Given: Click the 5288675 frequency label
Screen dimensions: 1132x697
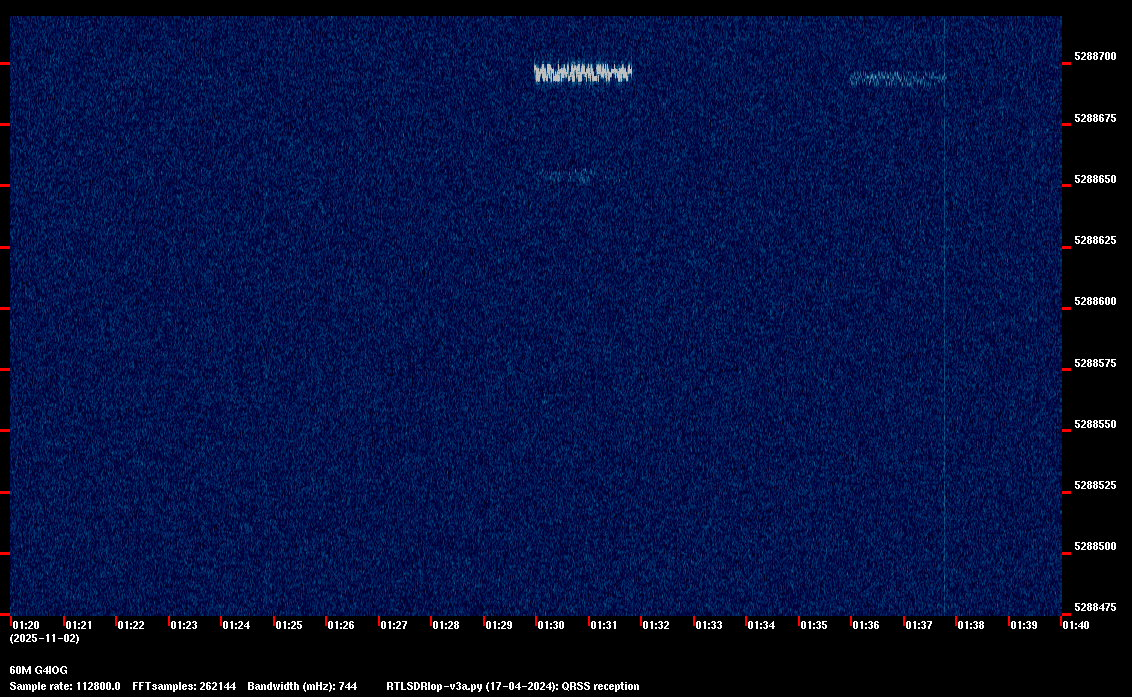Looking at the screenshot, I should click(1095, 118).
